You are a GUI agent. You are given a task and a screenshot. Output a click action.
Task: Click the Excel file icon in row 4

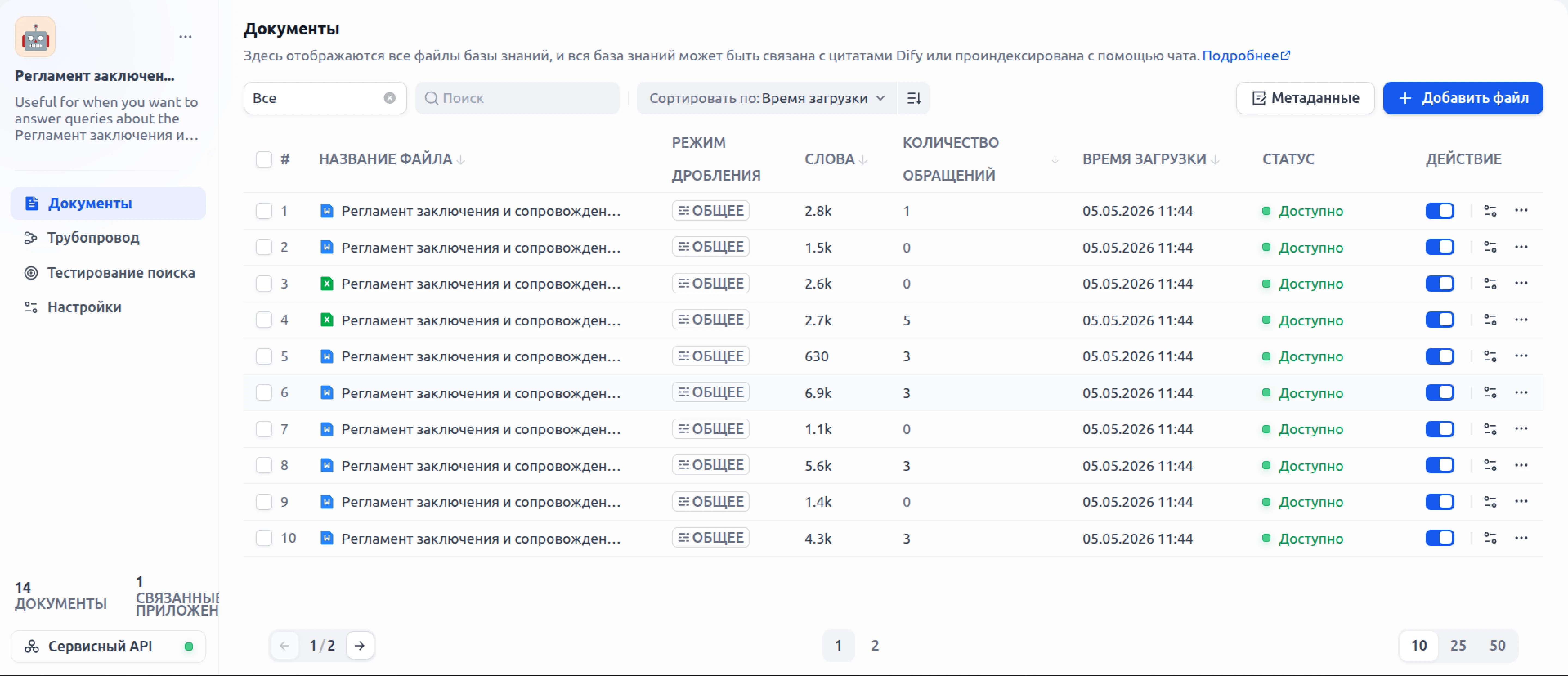pos(327,319)
